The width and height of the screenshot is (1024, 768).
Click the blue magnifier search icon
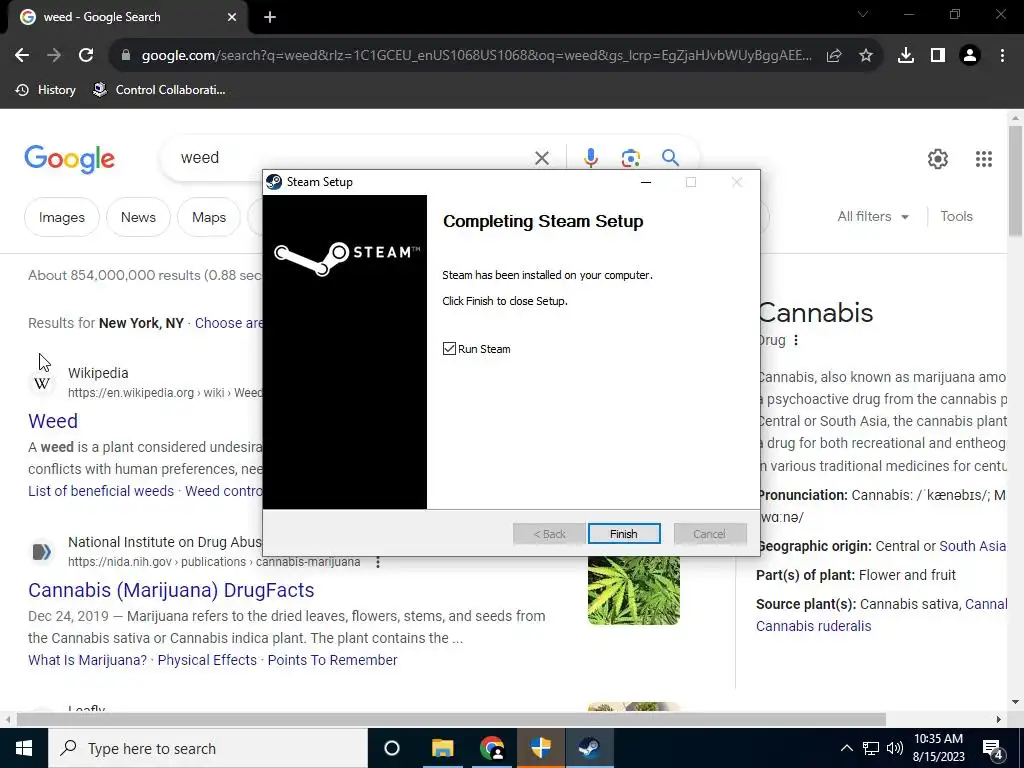670,157
